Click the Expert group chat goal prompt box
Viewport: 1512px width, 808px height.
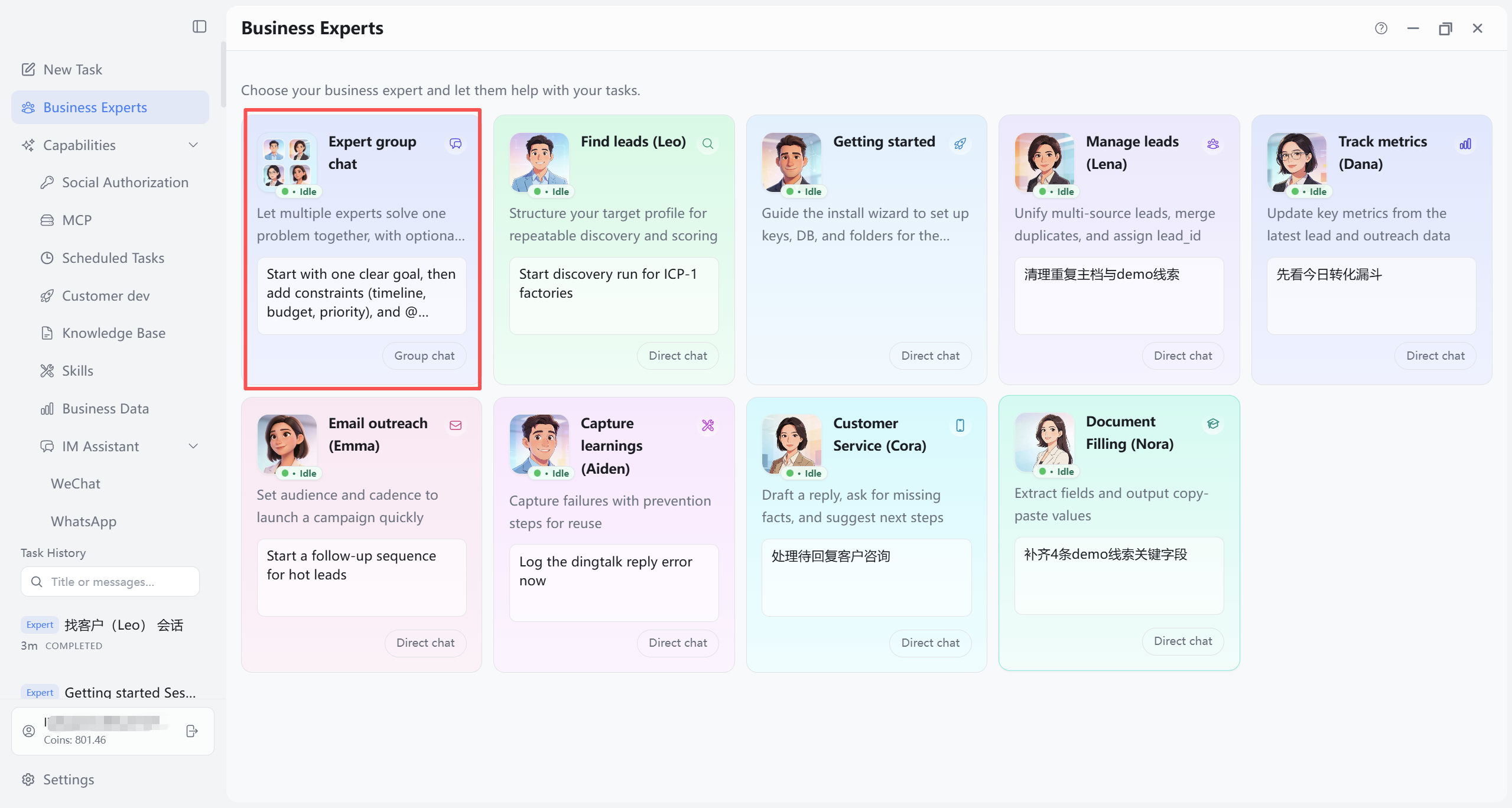362,296
